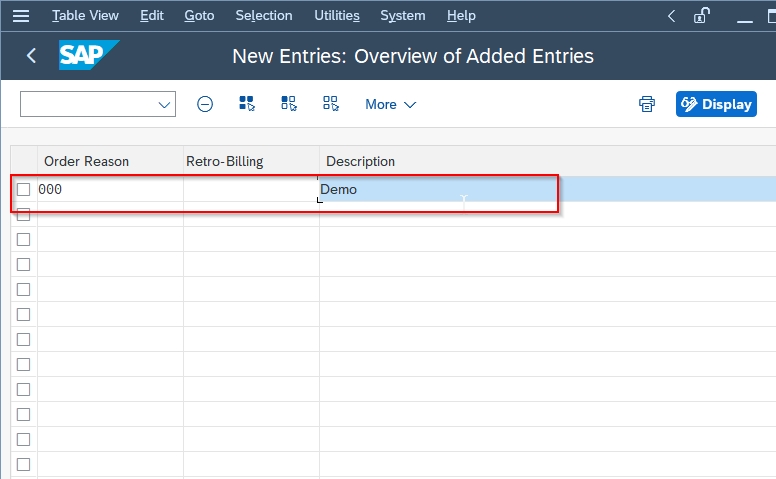Viewport: 776px width, 479px height.
Task: Expand the More toolbar menu
Action: point(390,104)
